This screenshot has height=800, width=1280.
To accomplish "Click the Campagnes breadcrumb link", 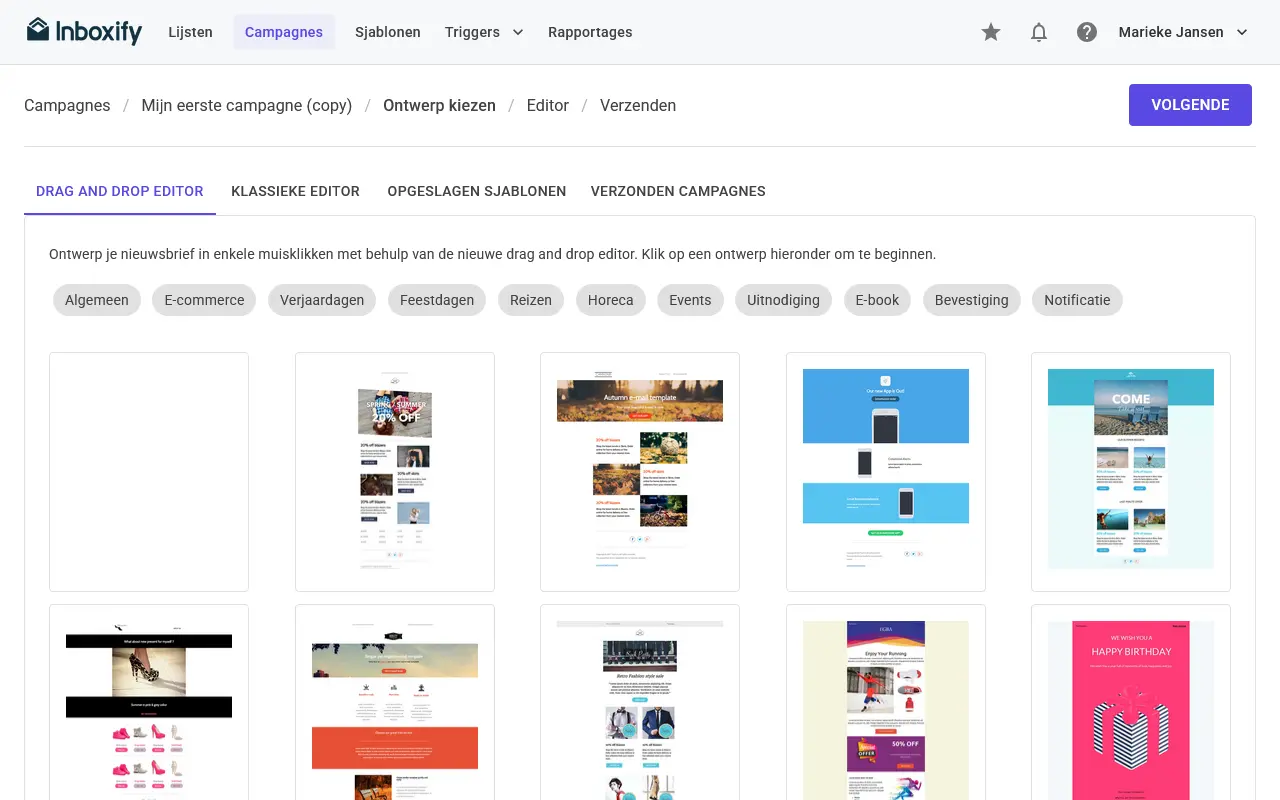I will [67, 105].
